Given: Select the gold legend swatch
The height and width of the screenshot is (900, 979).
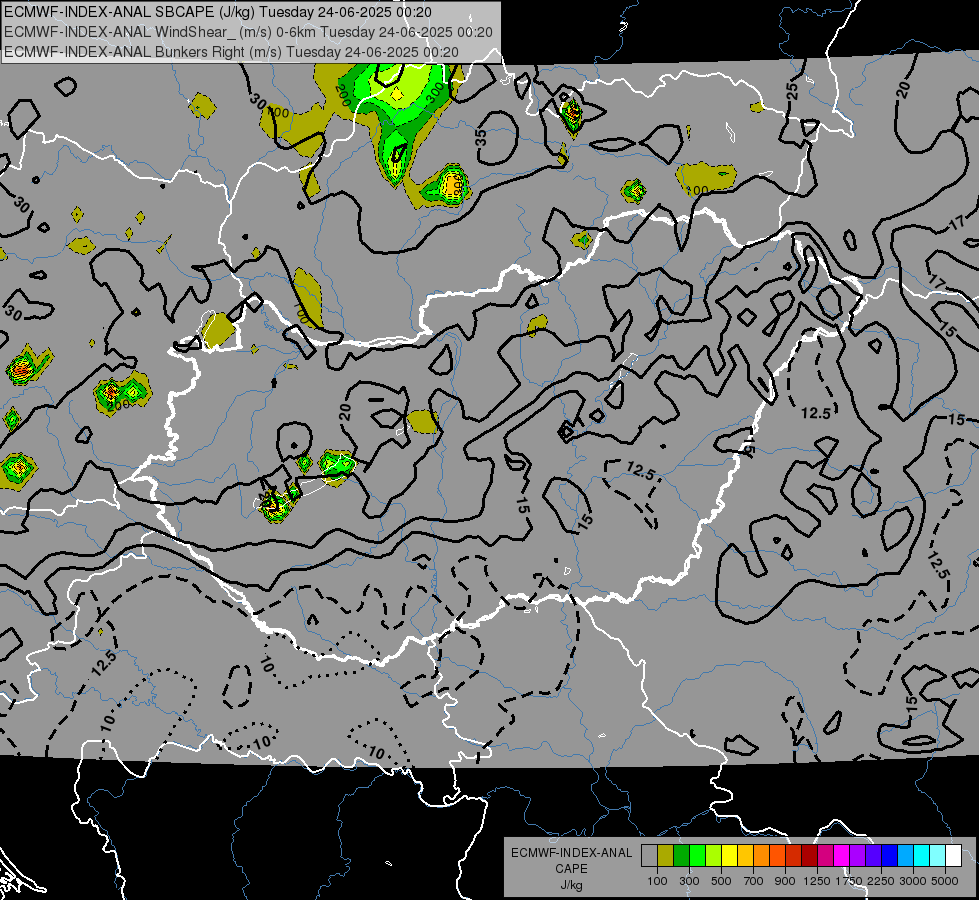Looking at the screenshot, I should pos(745,856).
